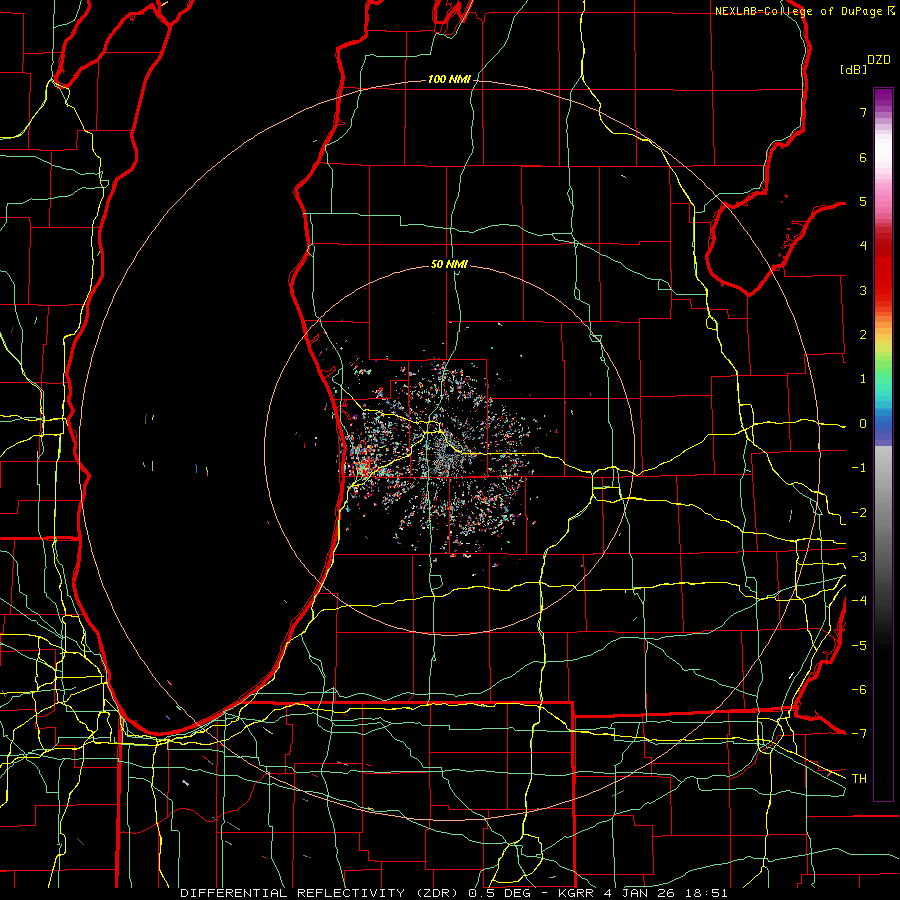Click the DZD legend title
The width and height of the screenshot is (900, 900).
(x=878, y=60)
